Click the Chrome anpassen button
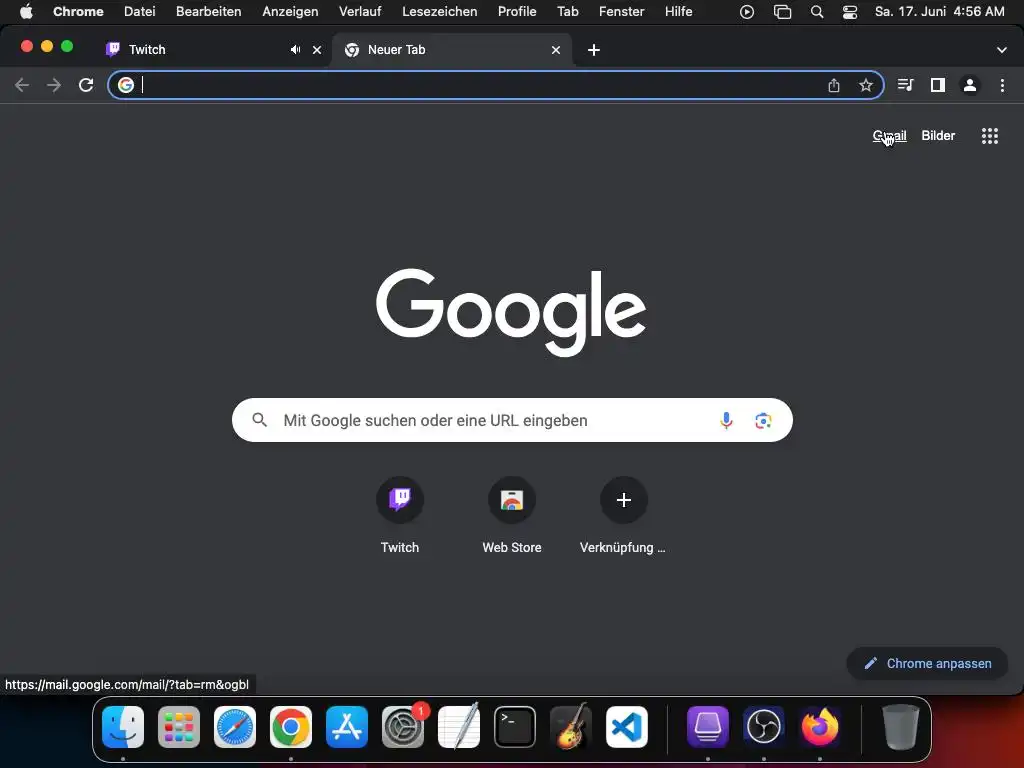Image resolution: width=1024 pixels, height=768 pixels. 927,664
